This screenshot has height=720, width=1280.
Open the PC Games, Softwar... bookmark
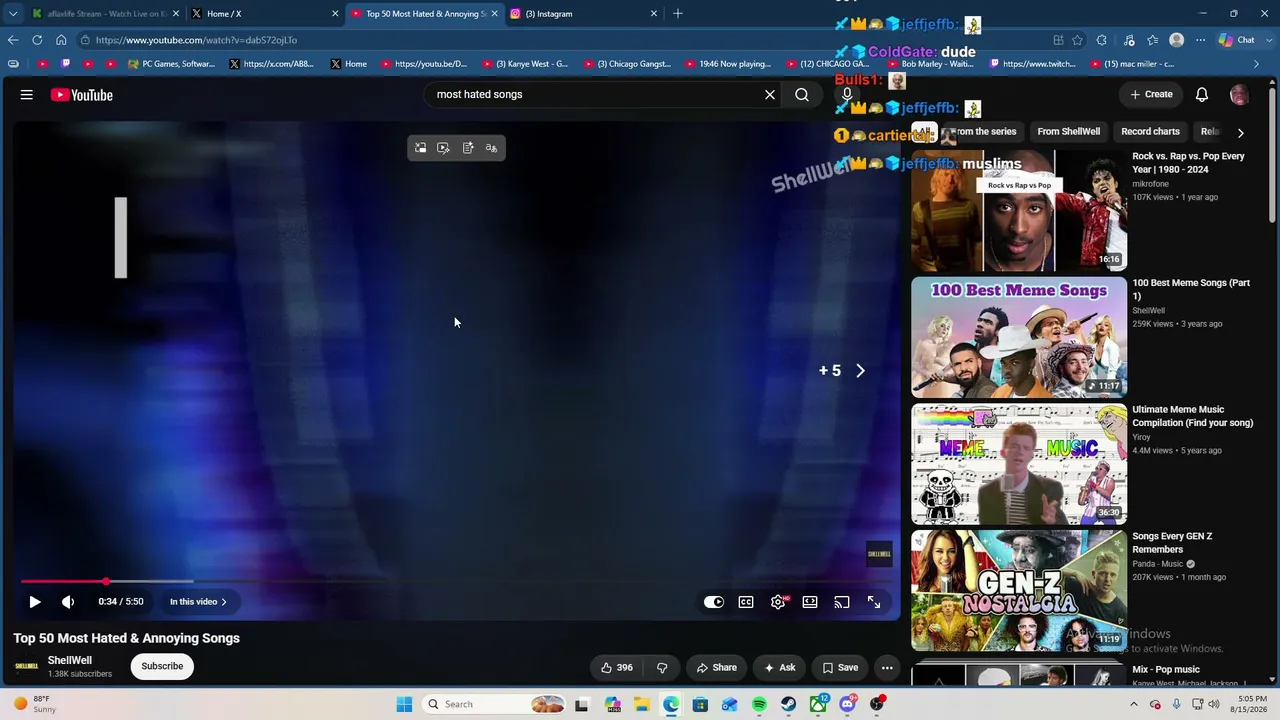[171, 64]
